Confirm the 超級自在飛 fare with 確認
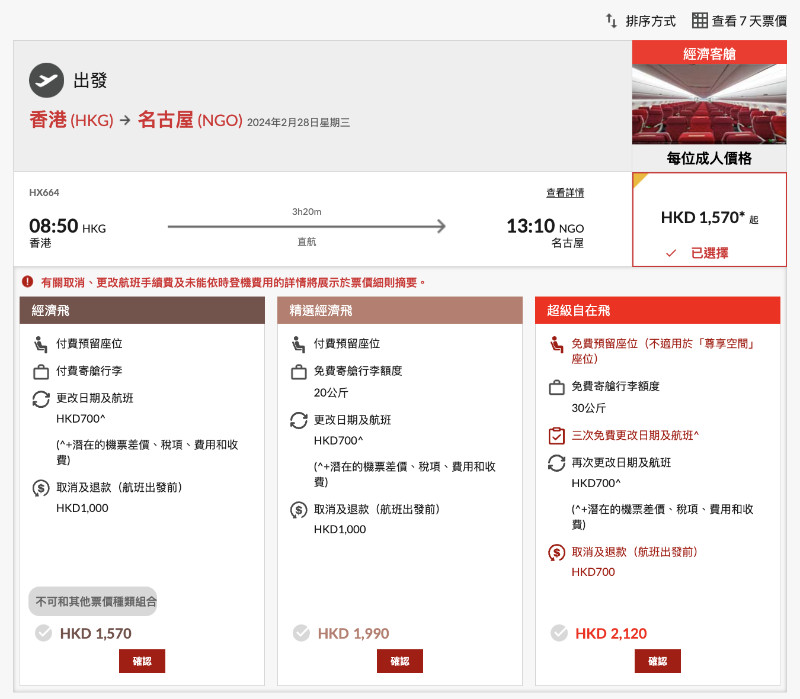The width and height of the screenshot is (800, 699). [658, 661]
